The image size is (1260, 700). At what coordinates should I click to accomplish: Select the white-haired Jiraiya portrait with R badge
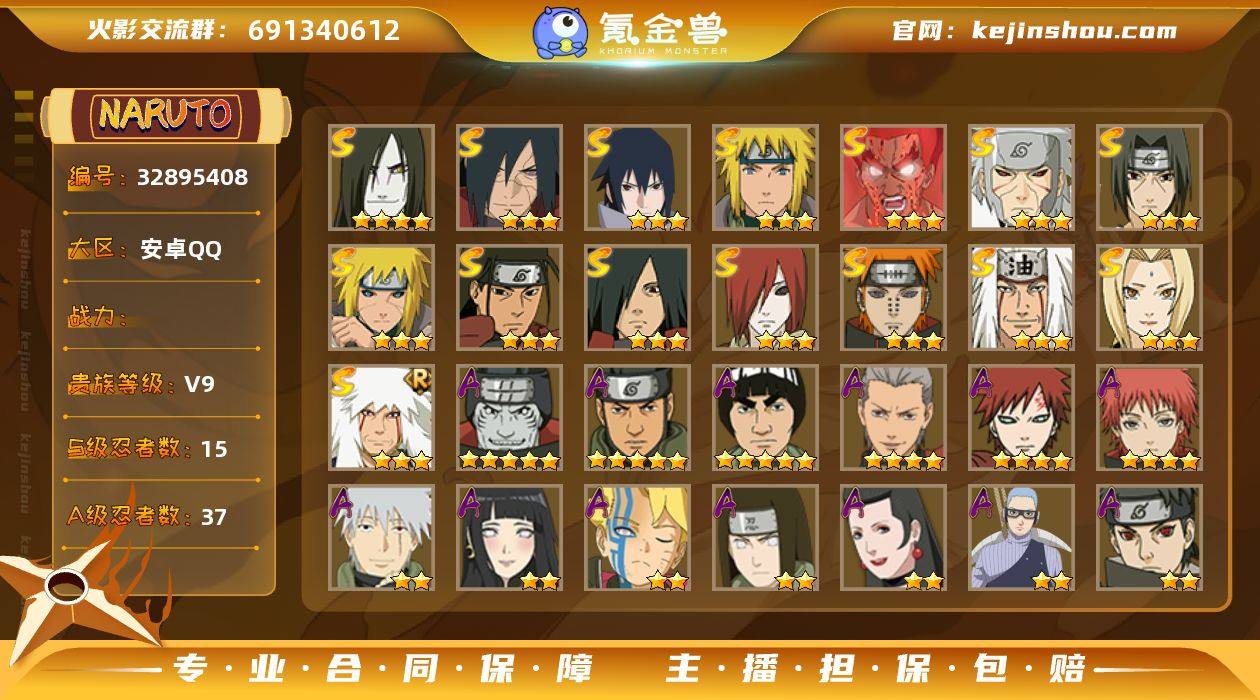pos(381,418)
